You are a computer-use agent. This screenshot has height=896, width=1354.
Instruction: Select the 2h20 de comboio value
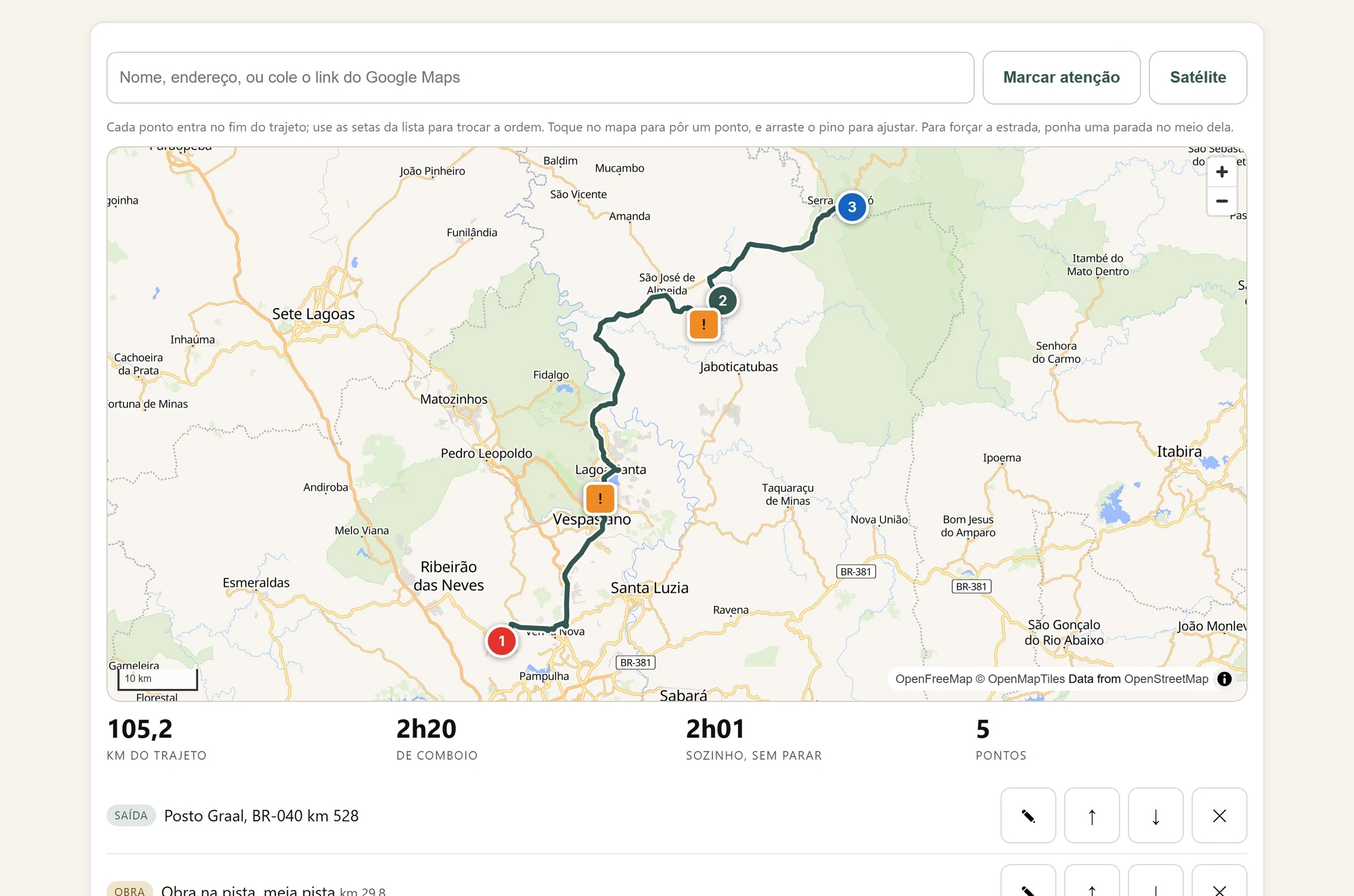coord(426,729)
